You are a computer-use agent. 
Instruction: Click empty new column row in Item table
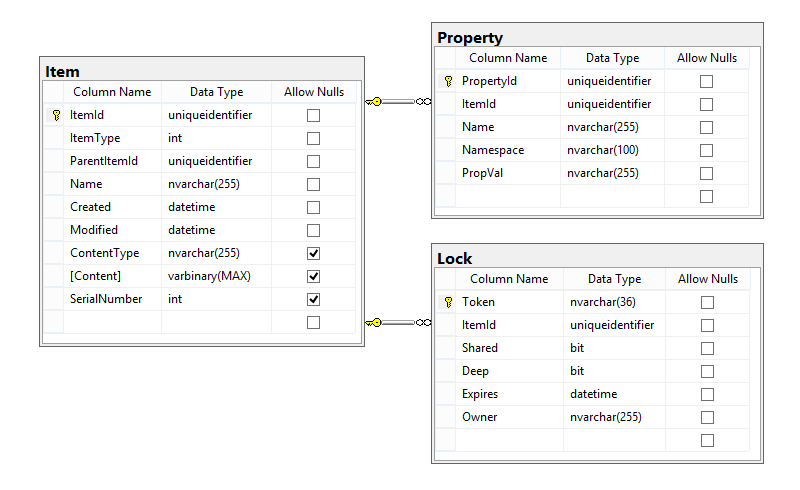[x=112, y=322]
